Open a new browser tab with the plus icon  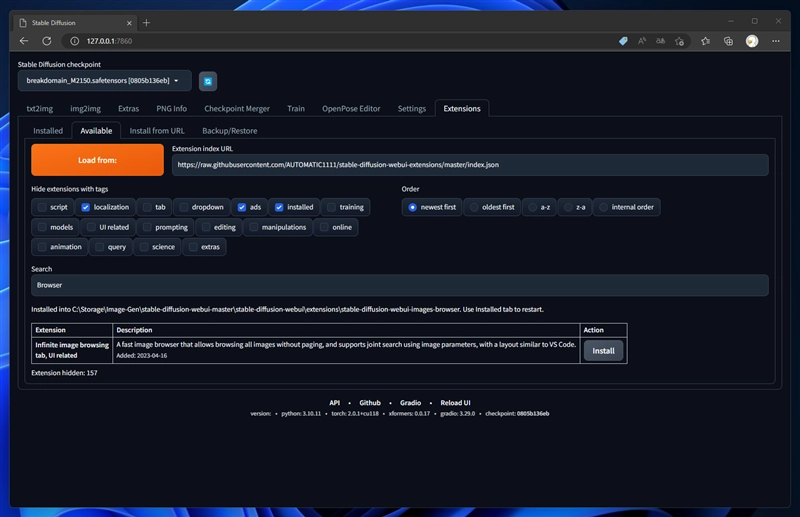146,22
